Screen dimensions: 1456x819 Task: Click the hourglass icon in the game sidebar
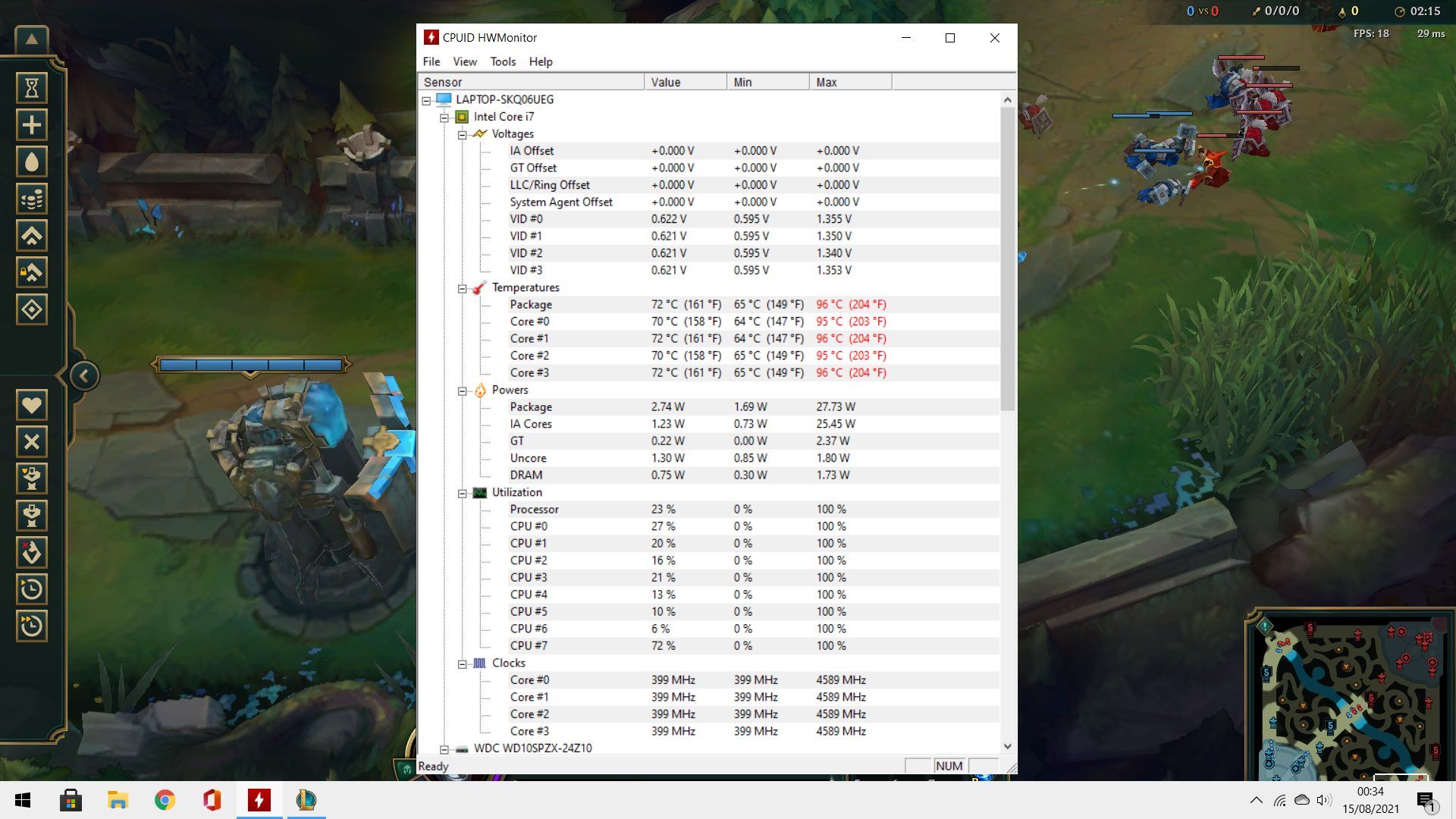click(x=32, y=88)
